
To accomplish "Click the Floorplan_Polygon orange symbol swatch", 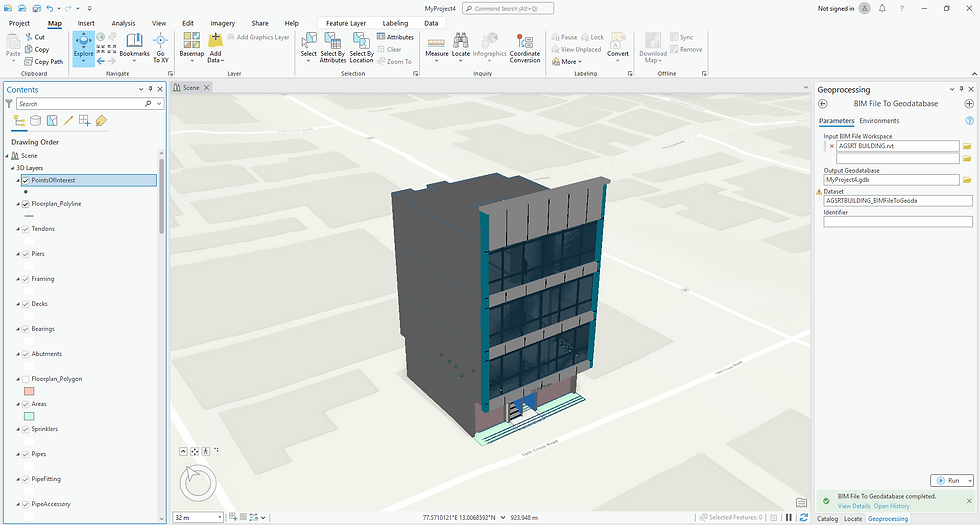I will pos(29,391).
